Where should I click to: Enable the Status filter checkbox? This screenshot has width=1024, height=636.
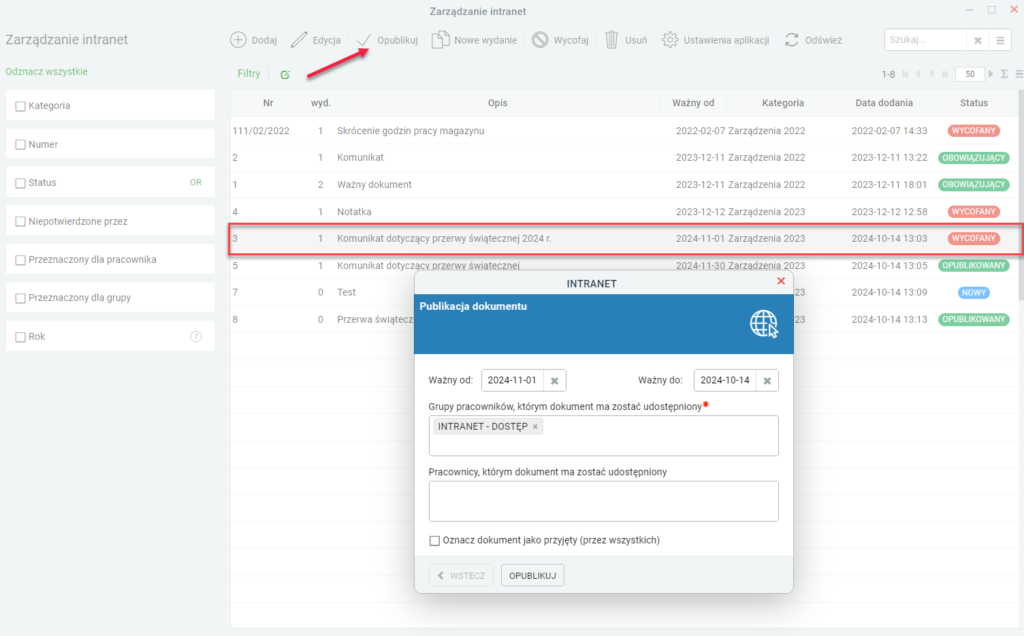tap(20, 183)
